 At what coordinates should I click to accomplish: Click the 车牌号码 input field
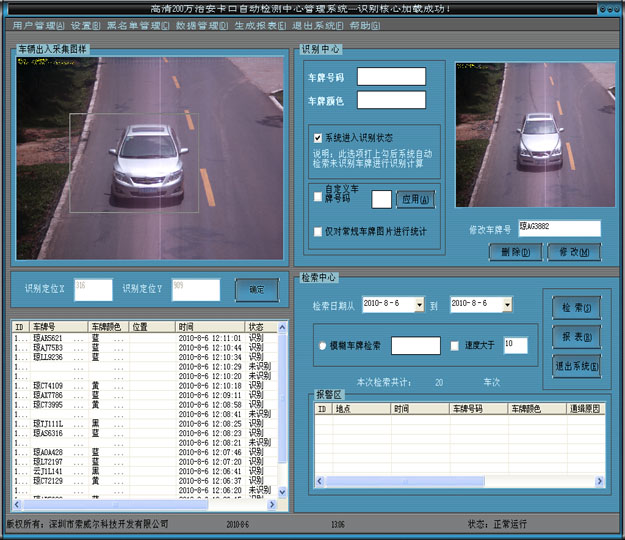coord(391,77)
